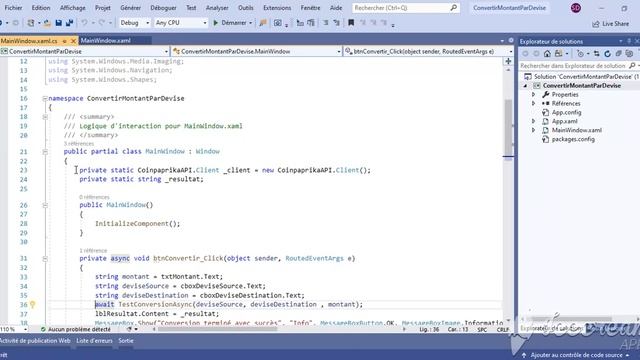This screenshot has height=360, width=640.
Task: Click the 3 références CodeLens link
Action: [x=79, y=144]
